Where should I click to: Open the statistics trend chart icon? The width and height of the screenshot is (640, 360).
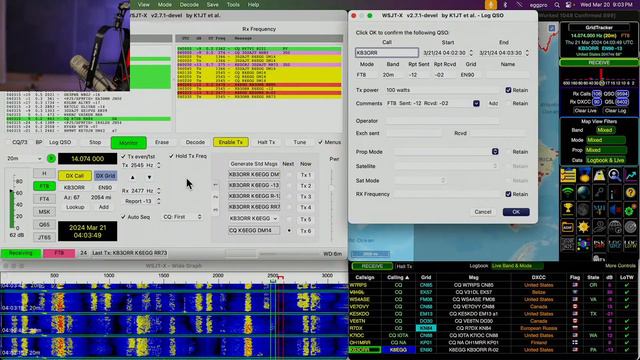[x=631, y=176]
